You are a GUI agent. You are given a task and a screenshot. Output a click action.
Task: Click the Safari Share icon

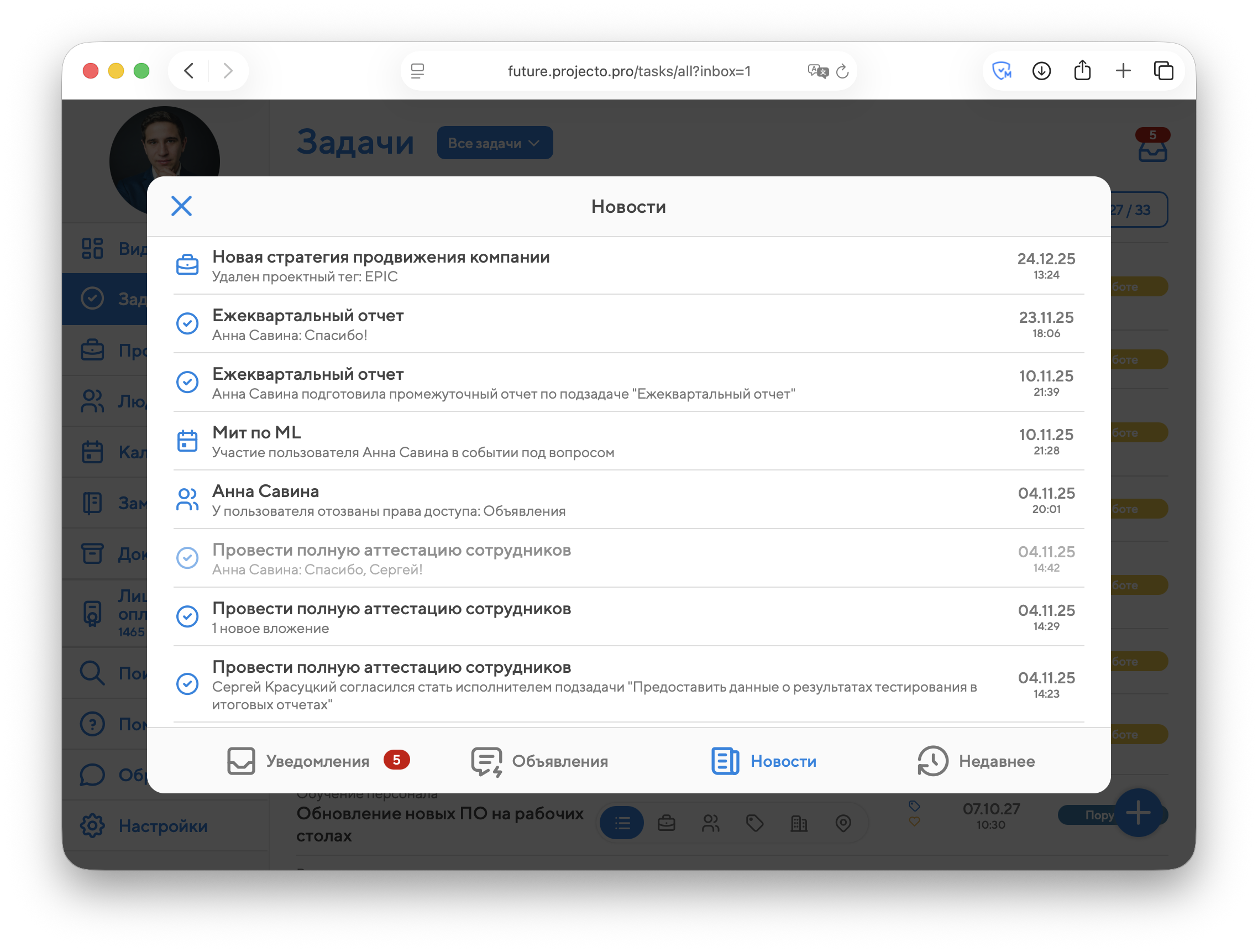[x=1082, y=71]
